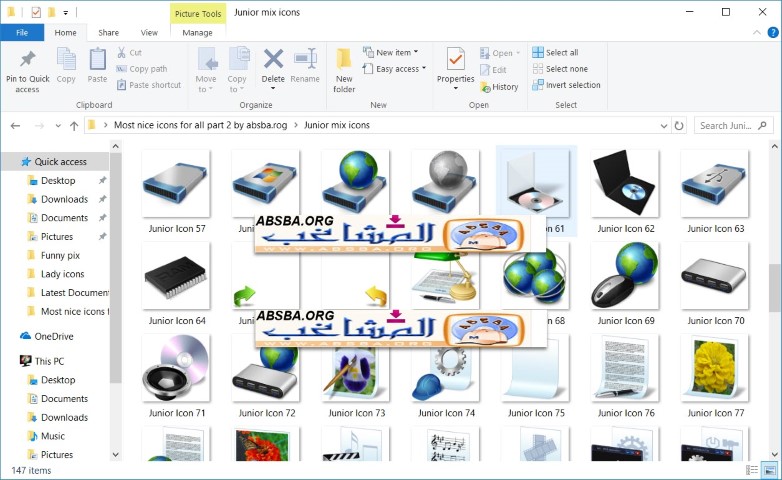
Task: Select Junior Icon 70 USB hub icon
Action: (x=714, y=276)
